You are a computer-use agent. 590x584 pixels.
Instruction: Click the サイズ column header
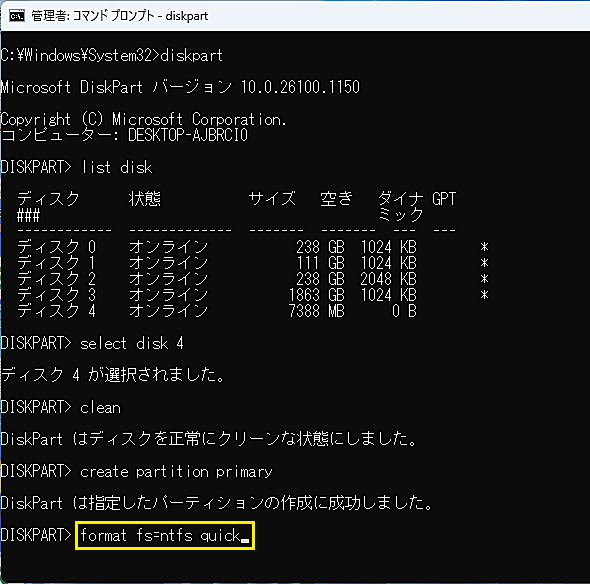[x=272, y=199]
